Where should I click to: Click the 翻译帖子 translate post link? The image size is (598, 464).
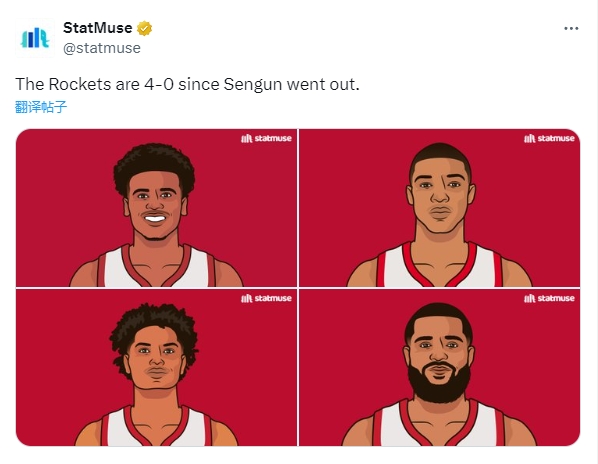pos(41,107)
